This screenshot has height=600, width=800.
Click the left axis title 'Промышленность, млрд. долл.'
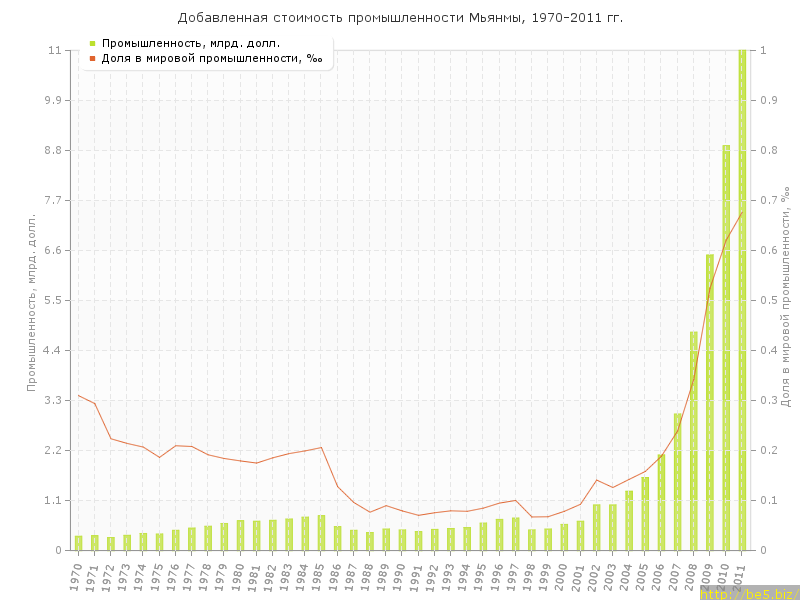click(x=32, y=300)
